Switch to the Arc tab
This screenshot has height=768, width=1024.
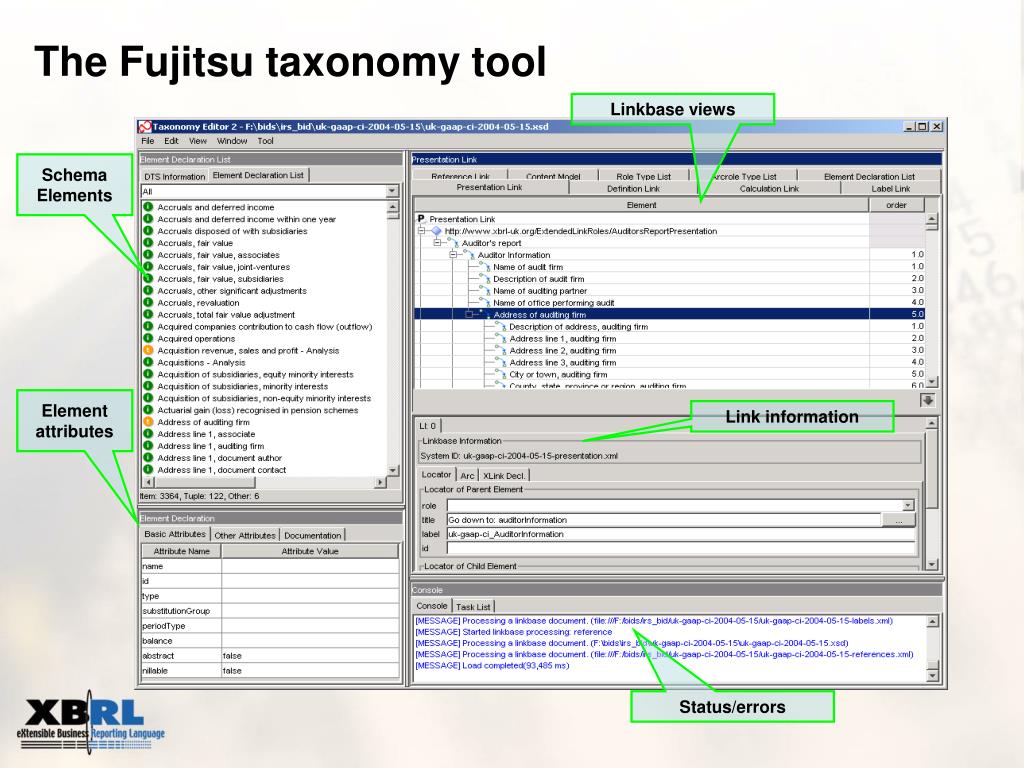(x=467, y=475)
